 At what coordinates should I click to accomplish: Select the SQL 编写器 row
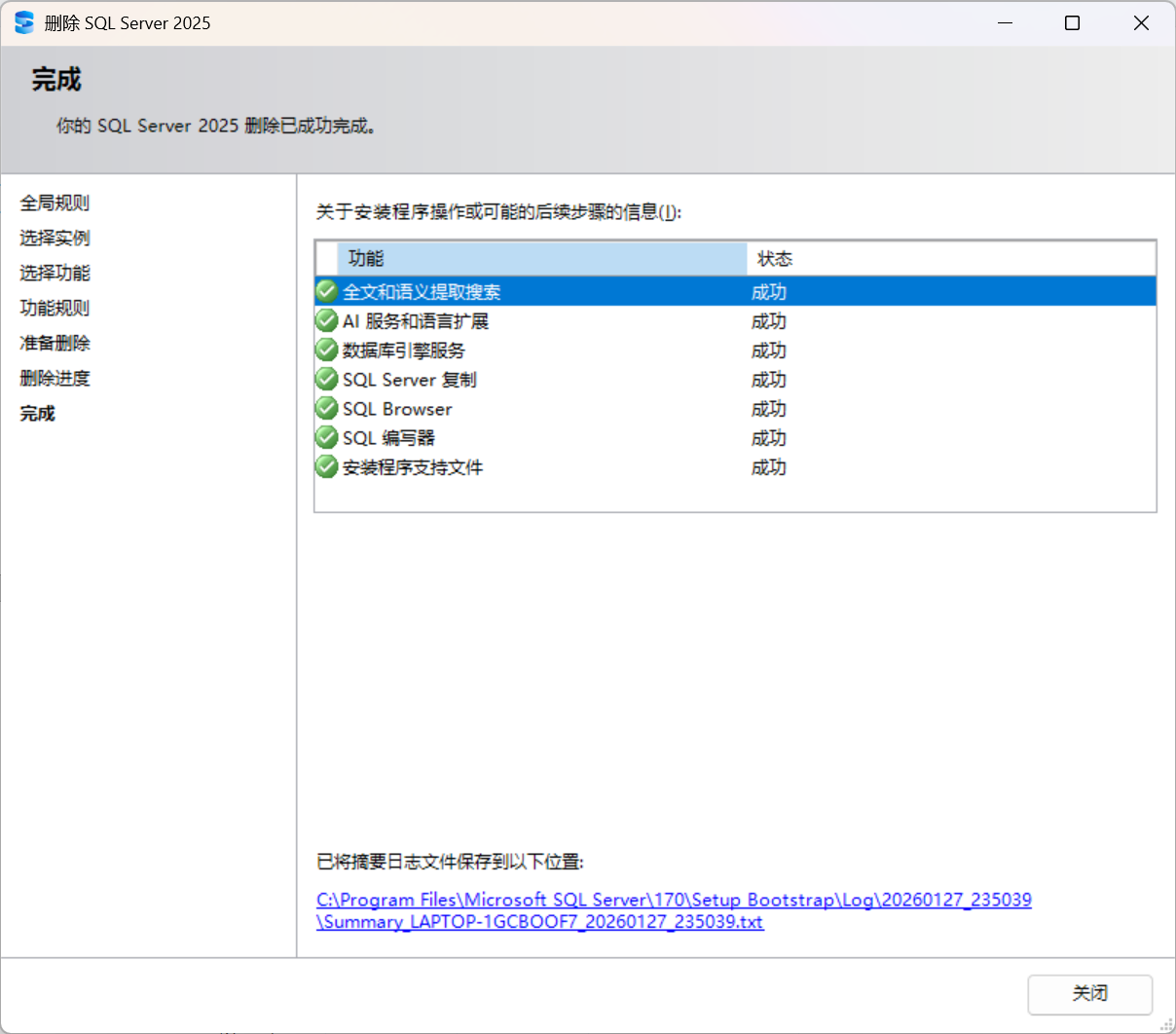click(x=735, y=437)
